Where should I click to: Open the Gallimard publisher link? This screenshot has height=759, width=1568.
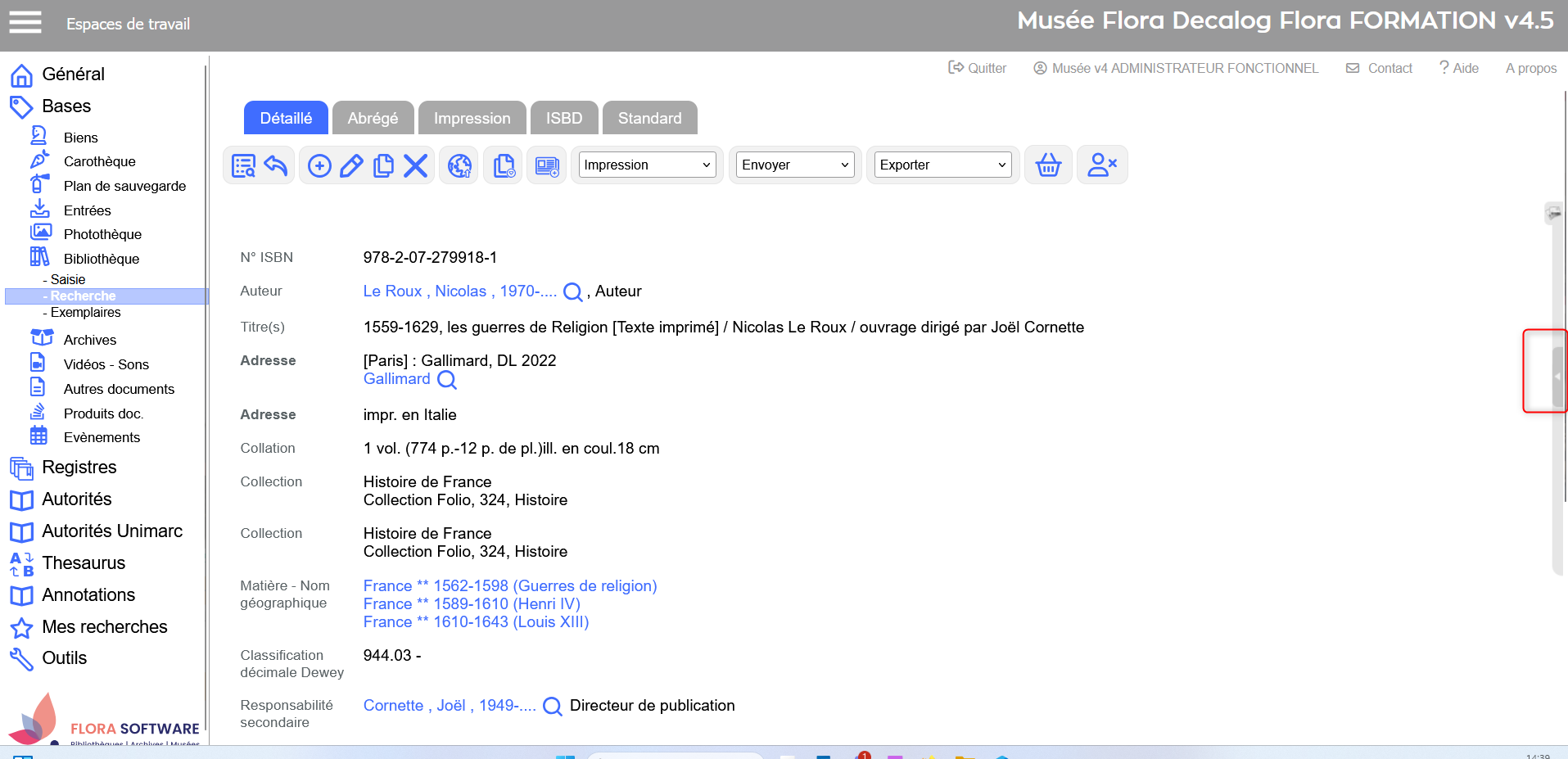click(x=397, y=379)
